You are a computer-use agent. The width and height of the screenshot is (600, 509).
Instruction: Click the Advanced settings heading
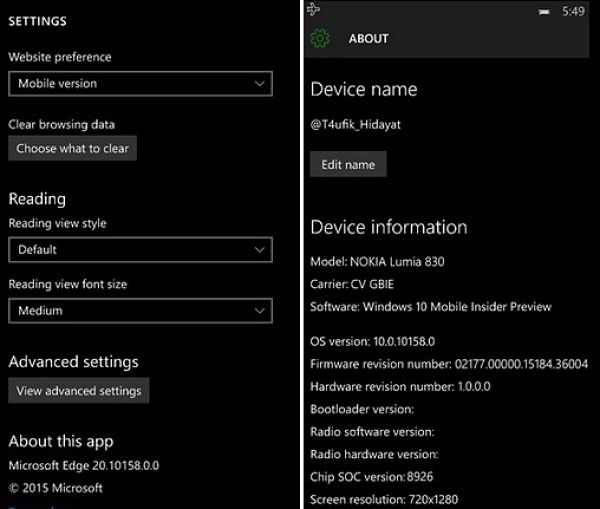tap(73, 362)
